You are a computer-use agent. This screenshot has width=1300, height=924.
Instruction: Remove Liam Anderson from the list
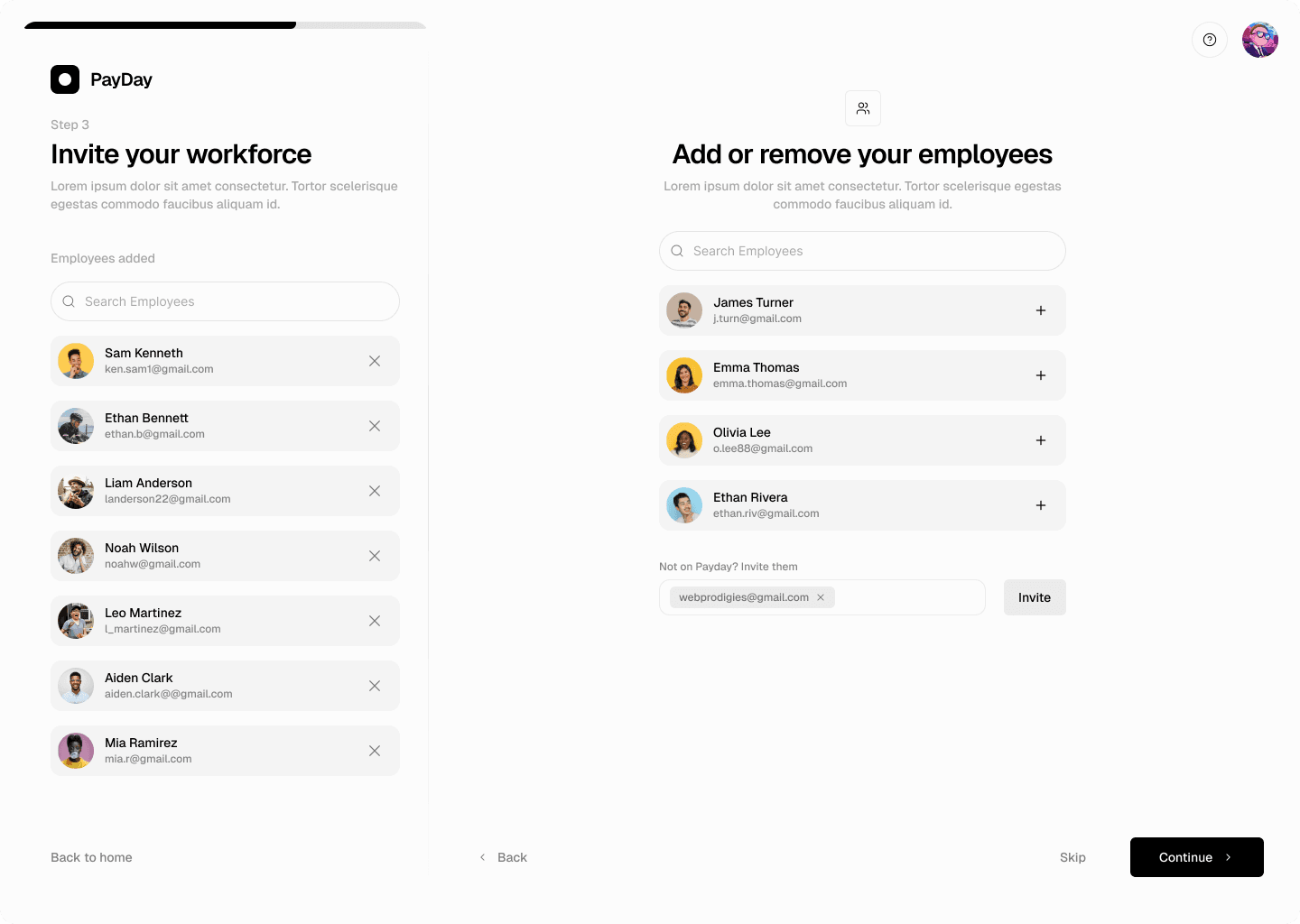click(375, 491)
